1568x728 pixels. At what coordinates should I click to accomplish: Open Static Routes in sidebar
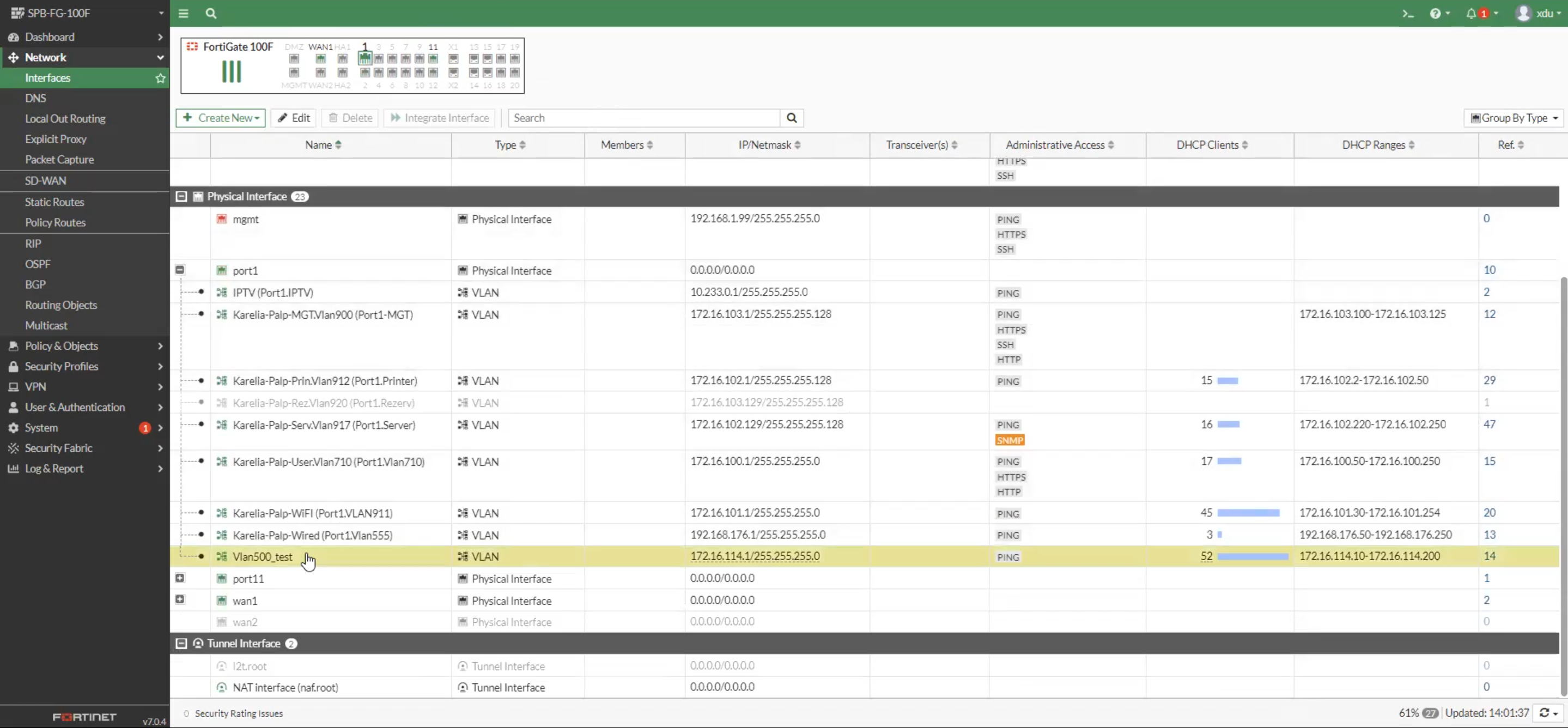pyautogui.click(x=54, y=202)
